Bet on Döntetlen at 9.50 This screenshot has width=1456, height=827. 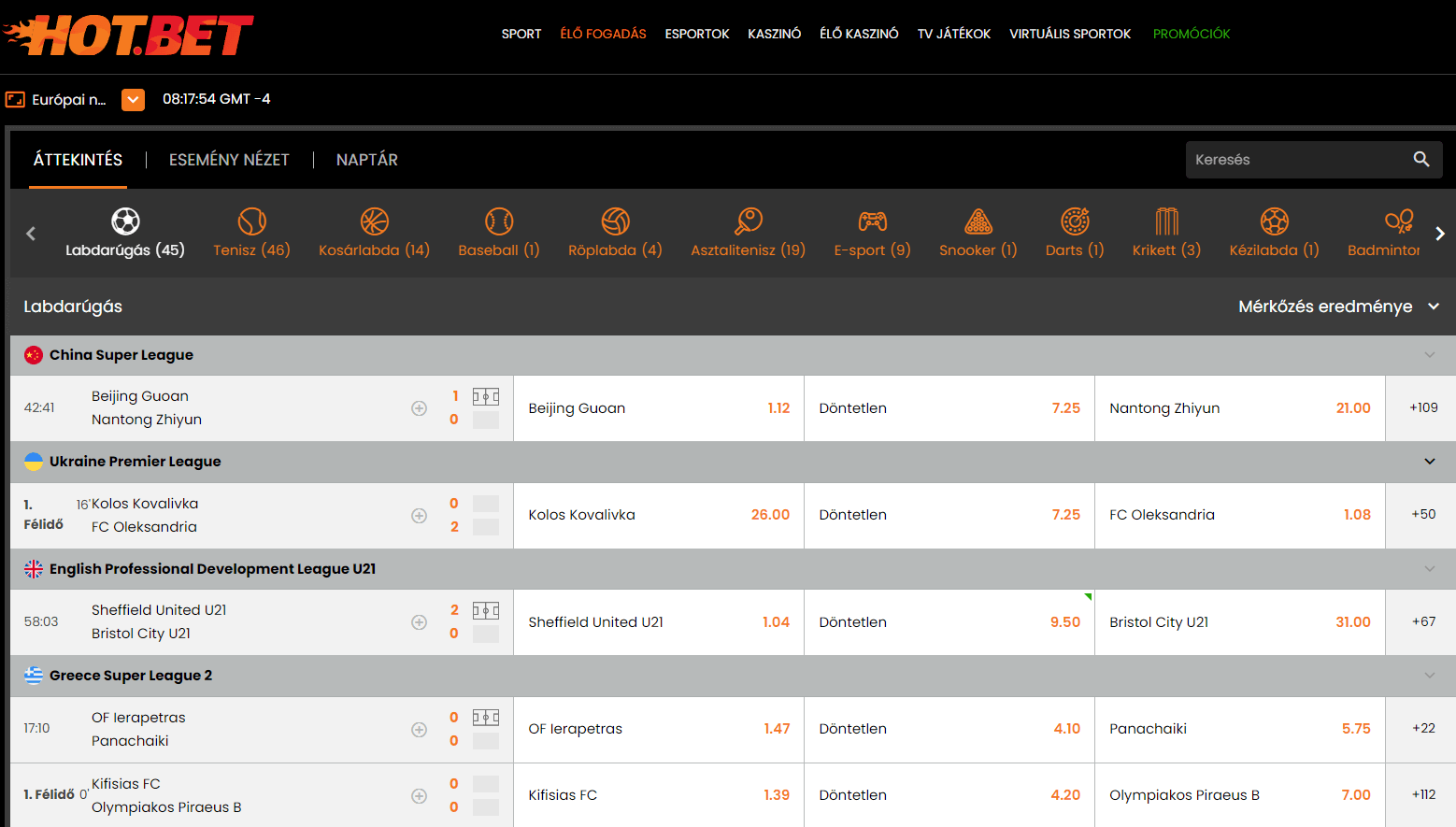point(949,622)
